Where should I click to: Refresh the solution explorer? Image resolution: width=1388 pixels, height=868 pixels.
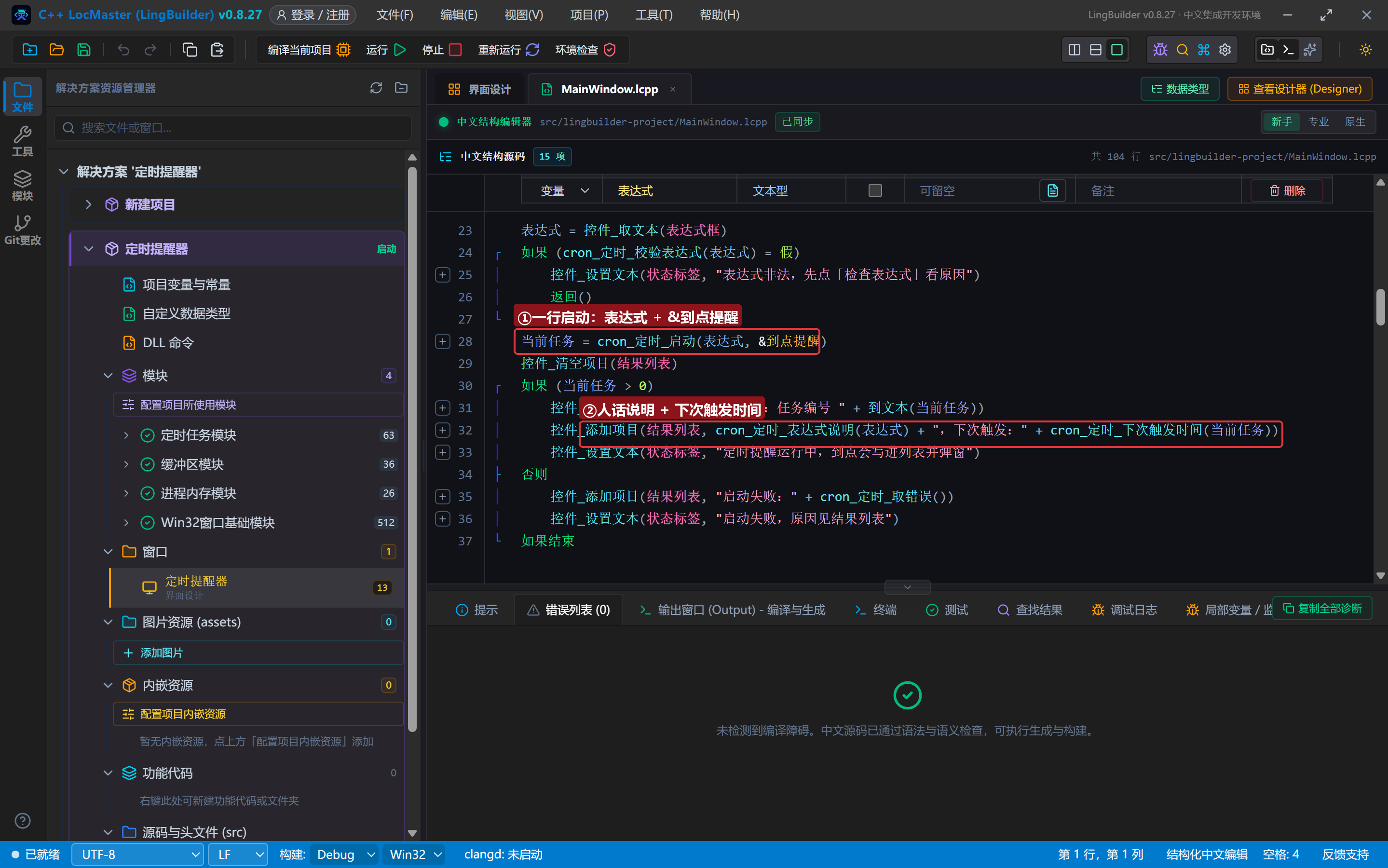click(x=376, y=88)
